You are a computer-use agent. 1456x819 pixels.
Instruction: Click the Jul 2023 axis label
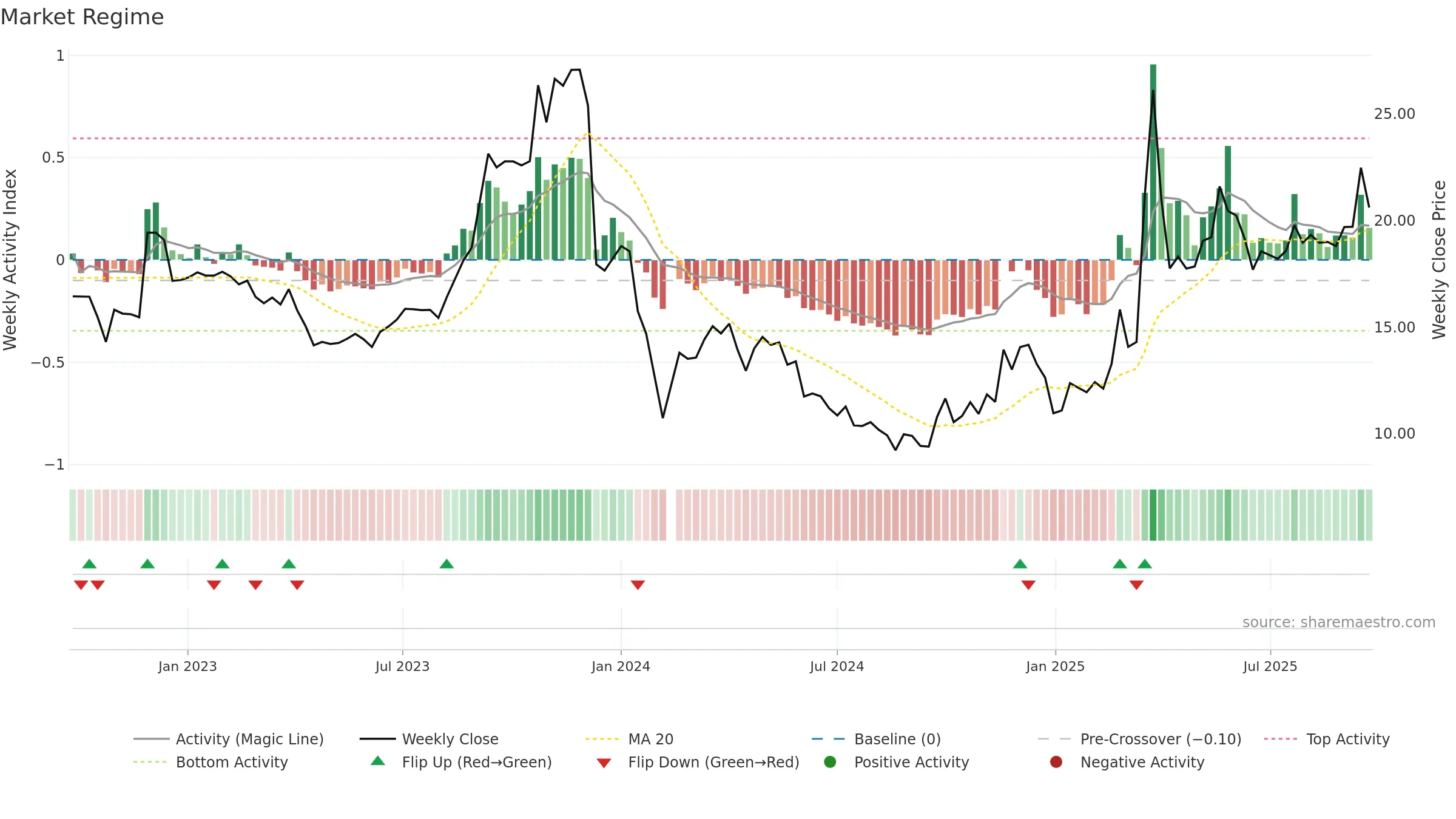402,667
